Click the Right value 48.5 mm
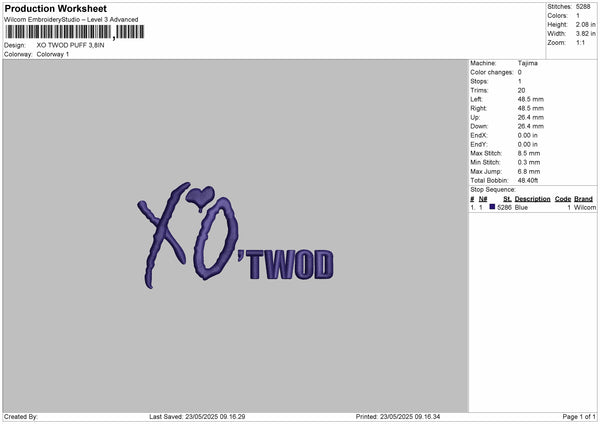The width and height of the screenshot is (600, 424). click(x=531, y=108)
